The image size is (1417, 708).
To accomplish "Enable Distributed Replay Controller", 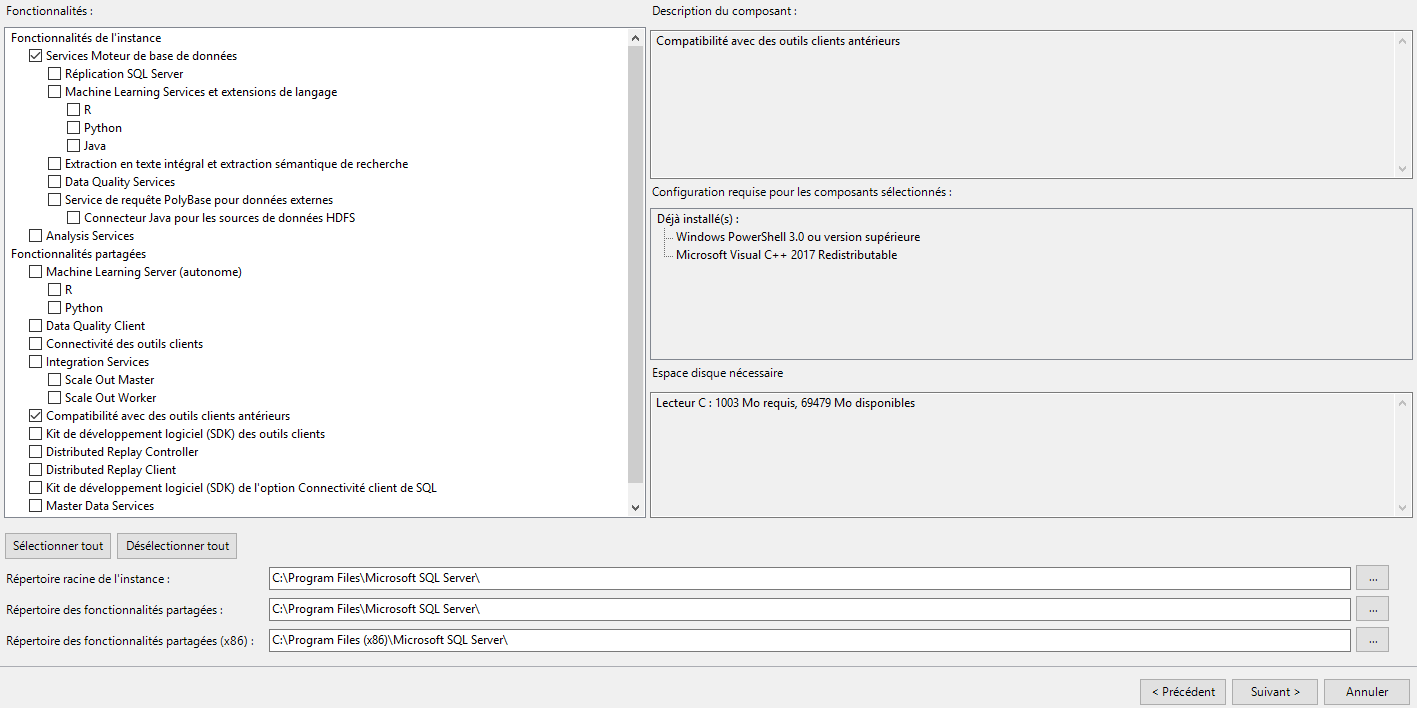I will [x=36, y=452].
